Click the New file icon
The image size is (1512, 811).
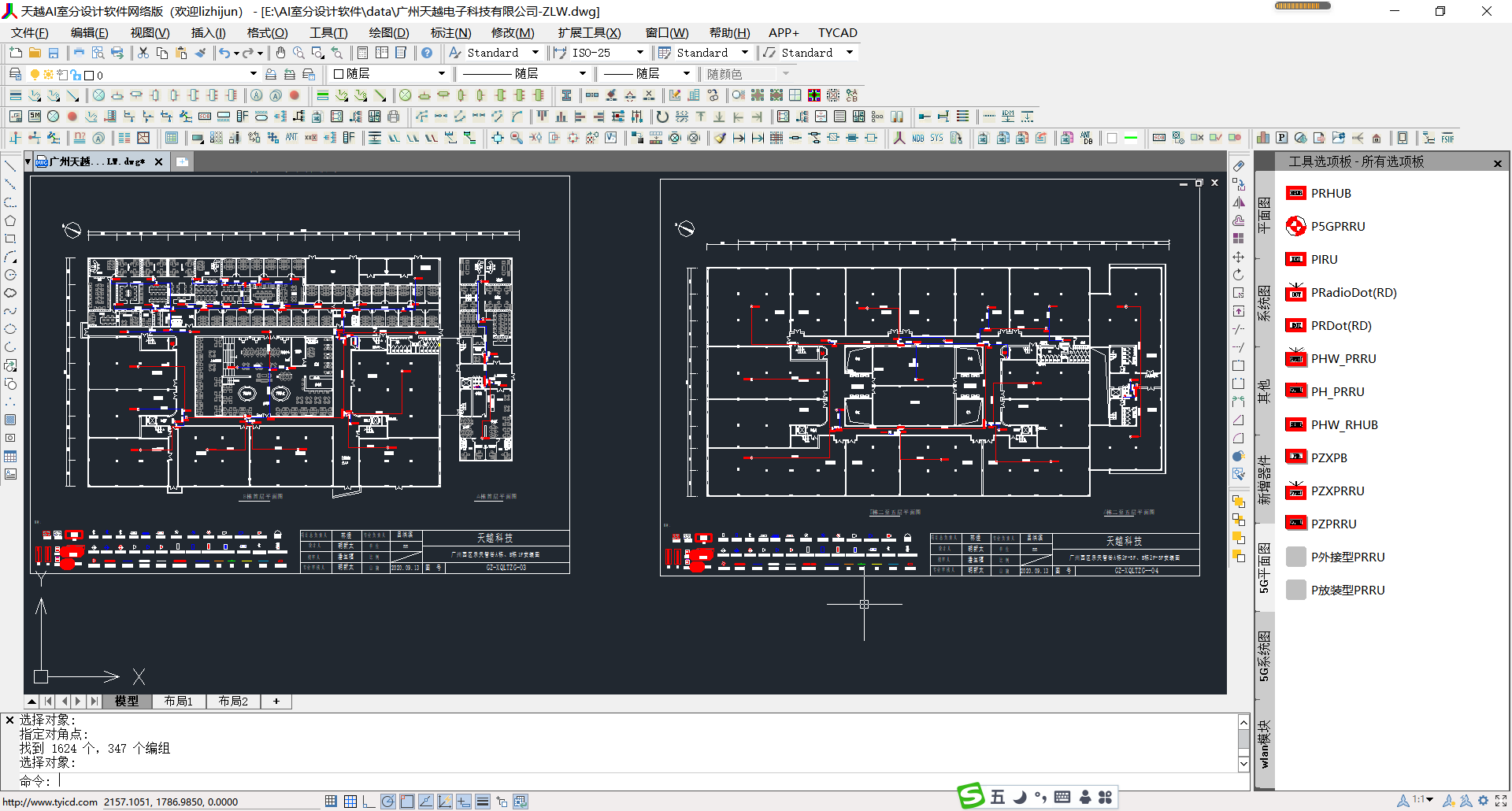point(16,53)
